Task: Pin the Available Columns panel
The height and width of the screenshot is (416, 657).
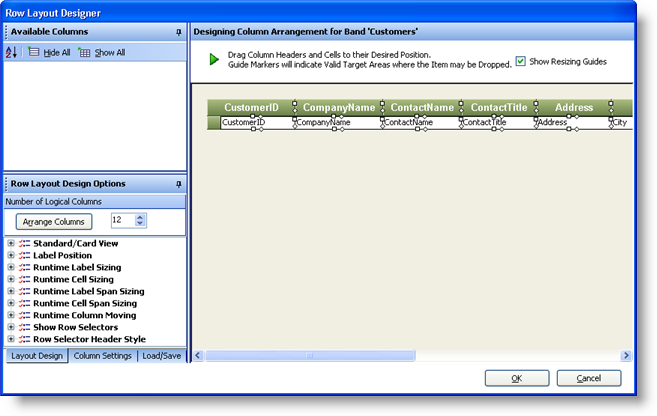Action: [x=178, y=33]
